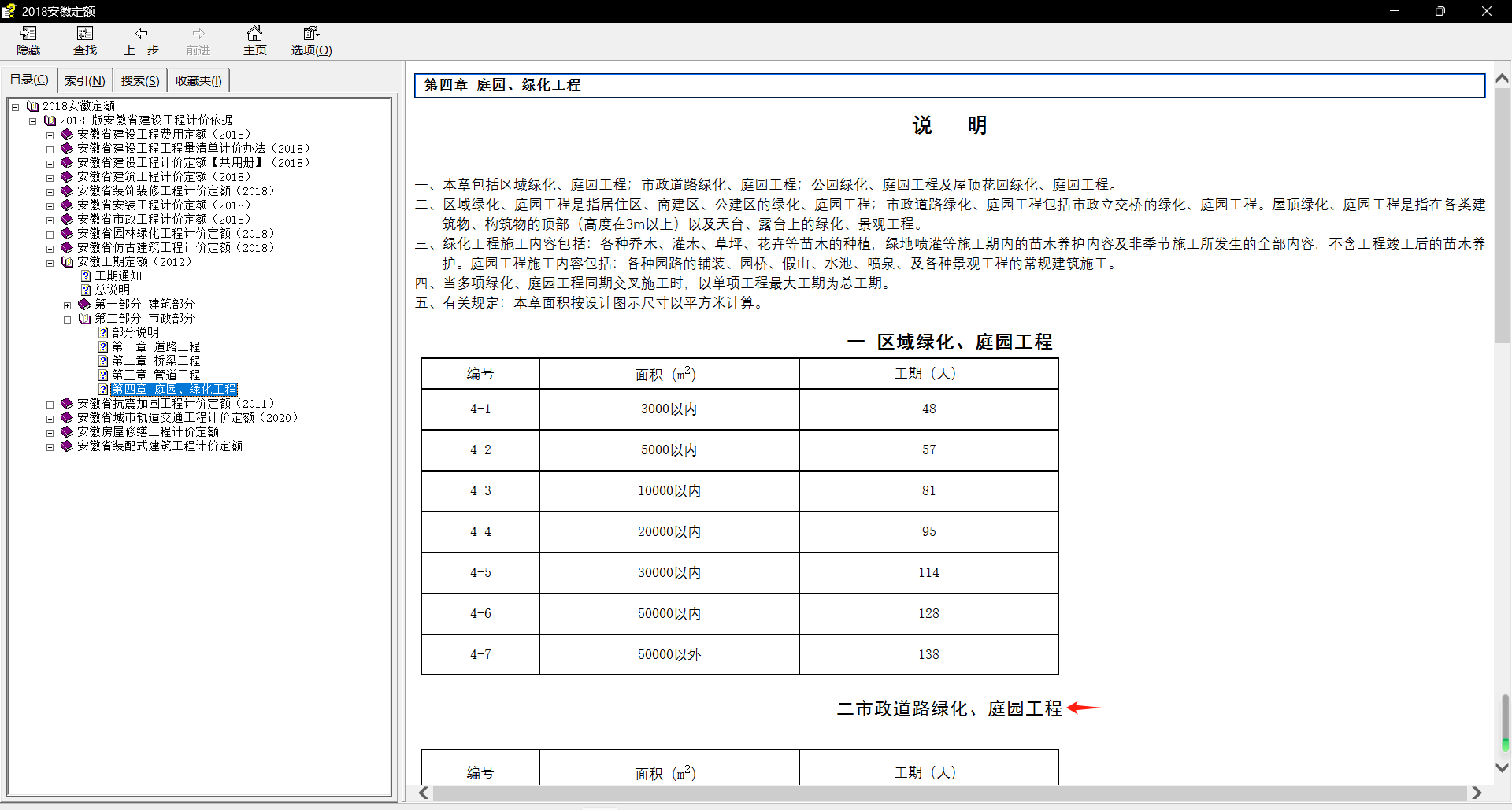Image resolution: width=1512 pixels, height=810 pixels.
Task: Select 第四章 庭园、绿化工程 tree item
Action: [x=173, y=390]
